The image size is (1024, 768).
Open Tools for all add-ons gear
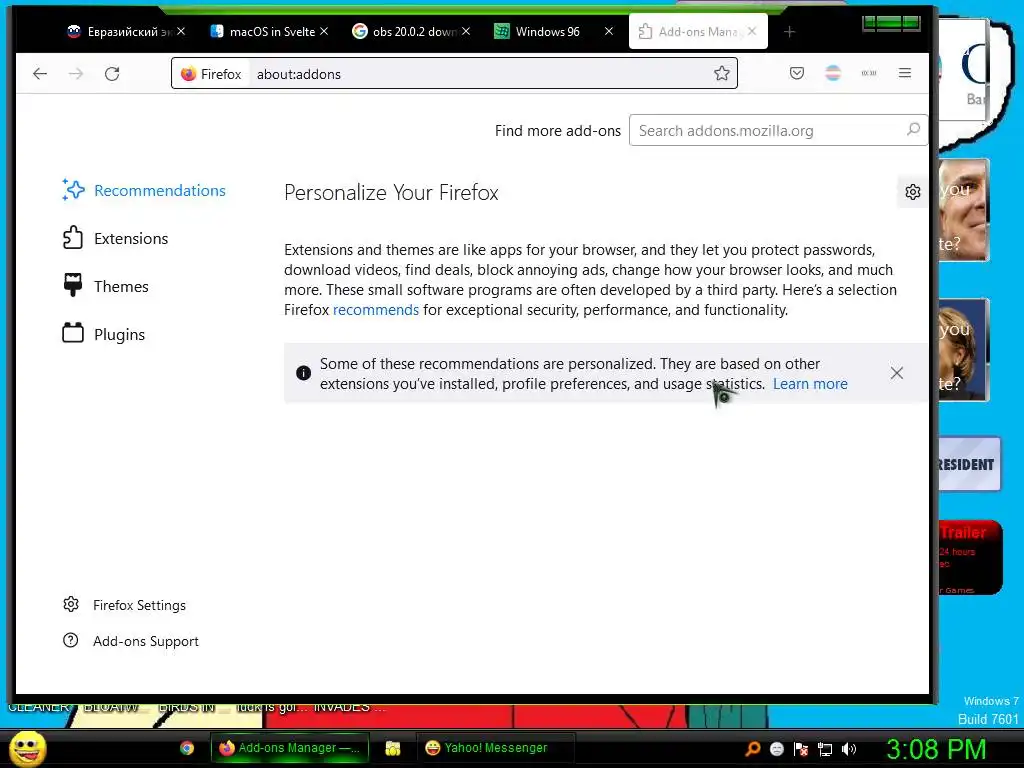913,192
